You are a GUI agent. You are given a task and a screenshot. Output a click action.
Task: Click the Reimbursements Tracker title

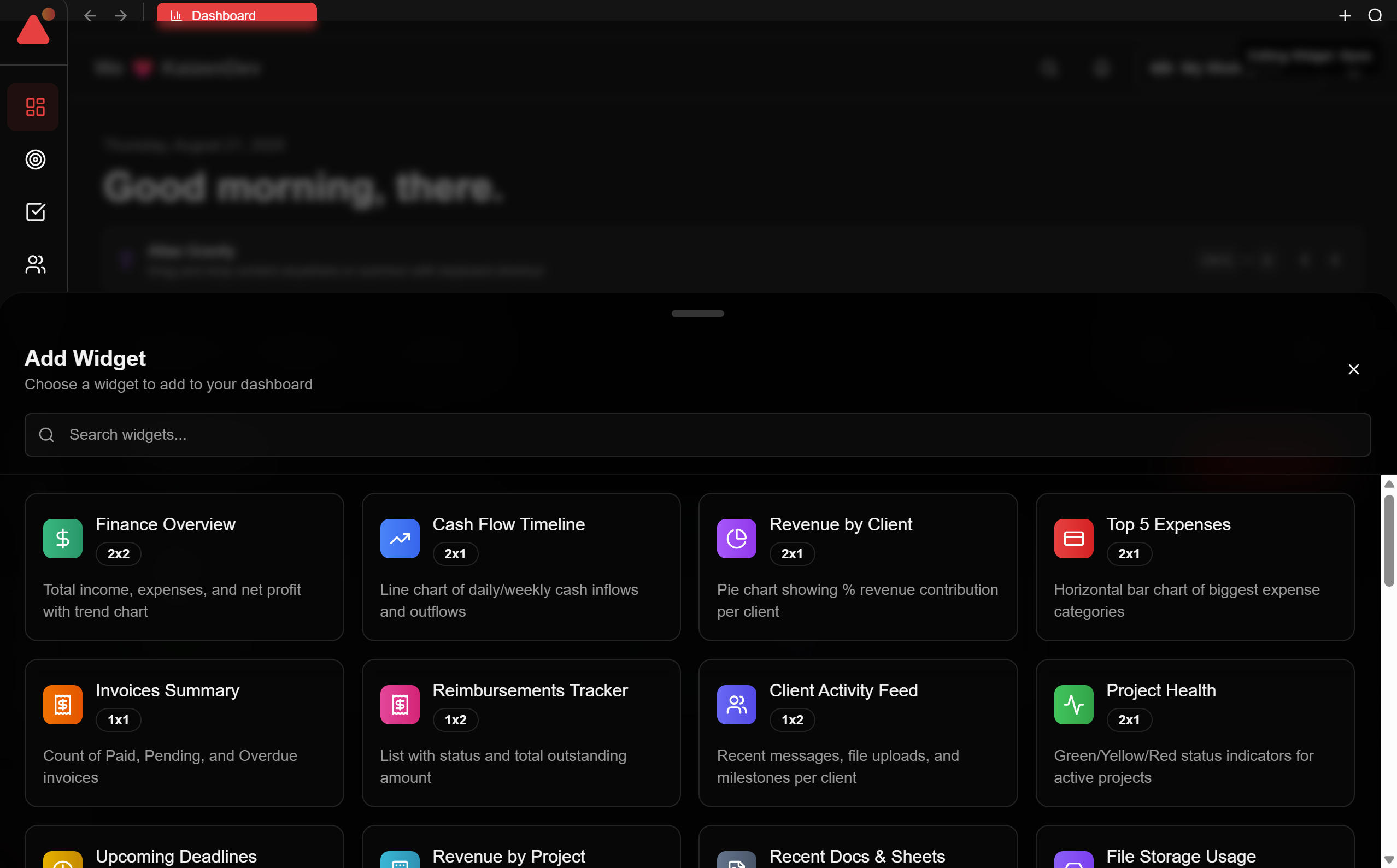tap(530, 690)
